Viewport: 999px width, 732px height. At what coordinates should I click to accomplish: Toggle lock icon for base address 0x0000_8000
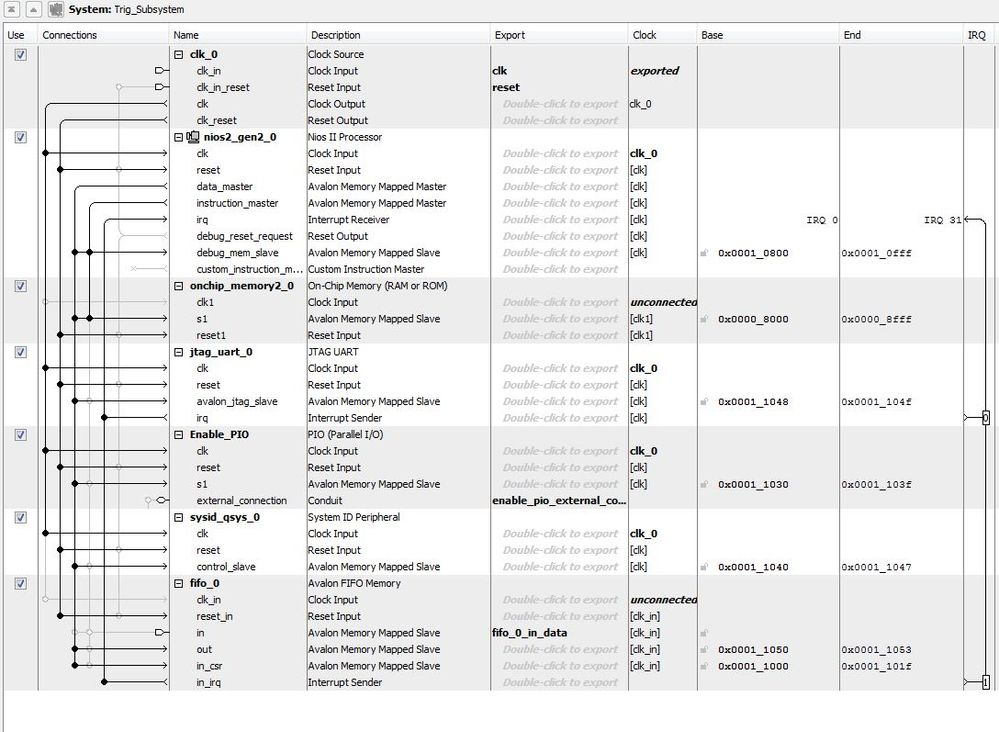click(704, 319)
